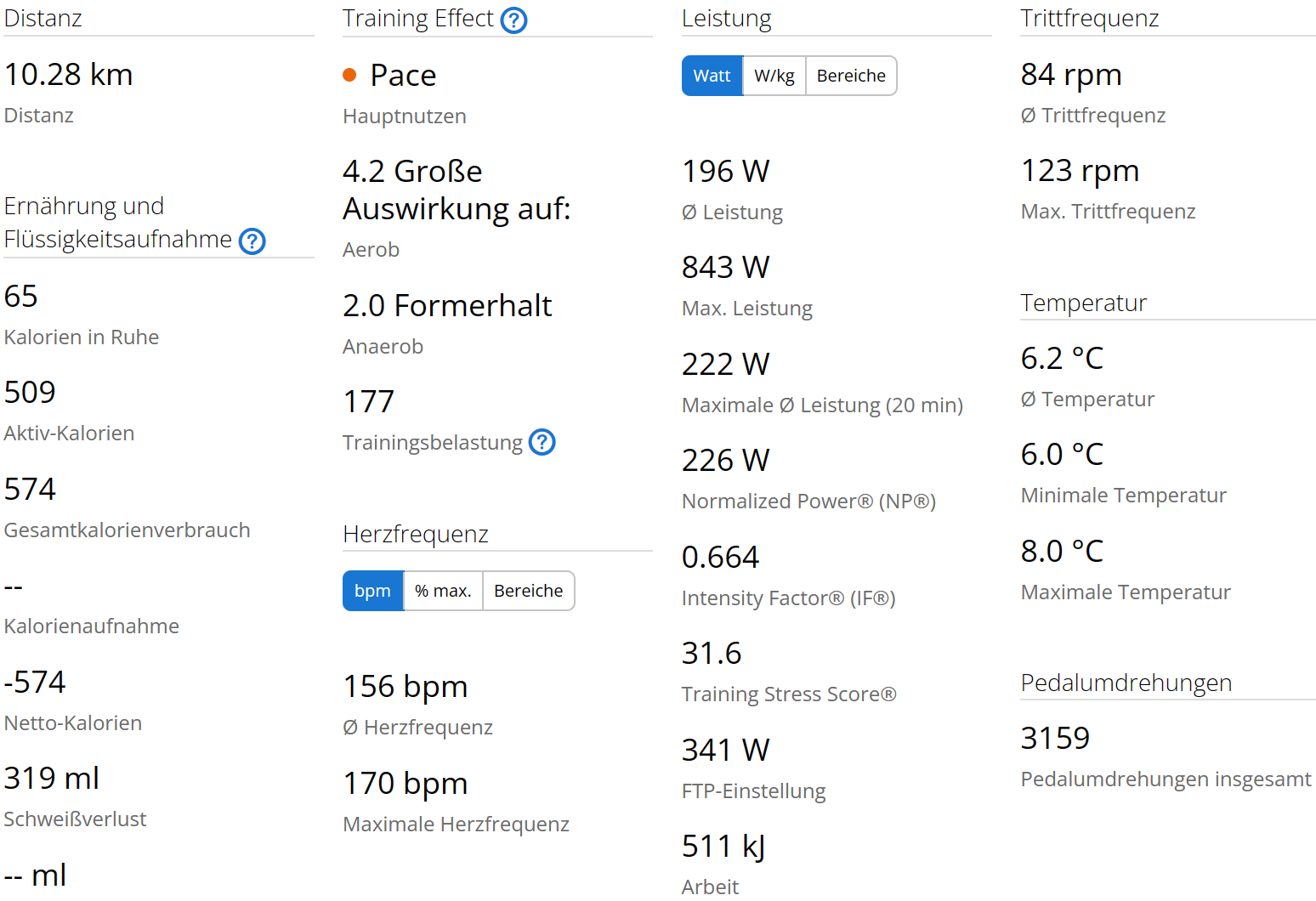Show Bereiche in the Herzfrequenz section
This screenshot has width=1316, height=901.
[528, 591]
